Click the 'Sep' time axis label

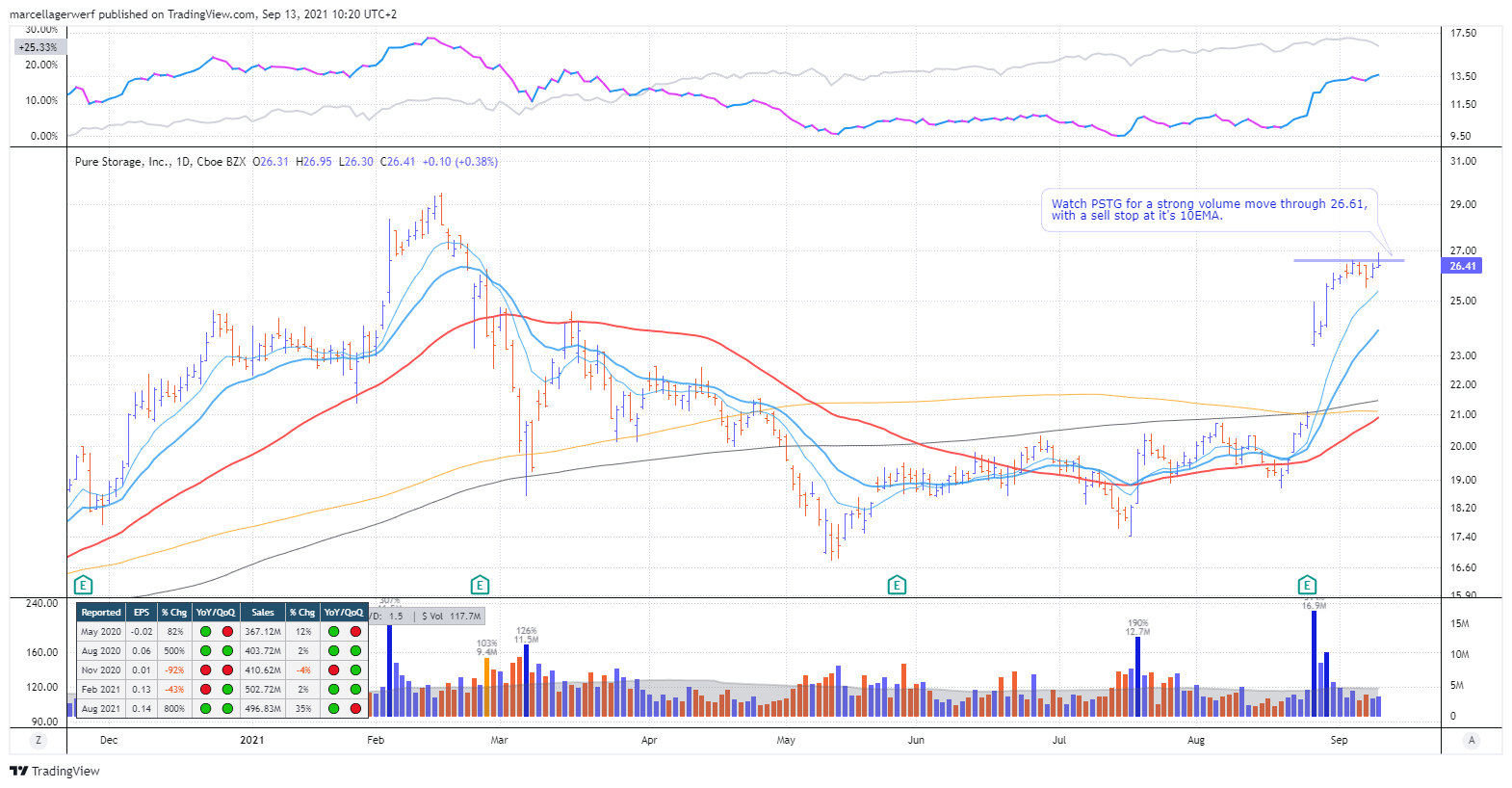tap(1339, 740)
